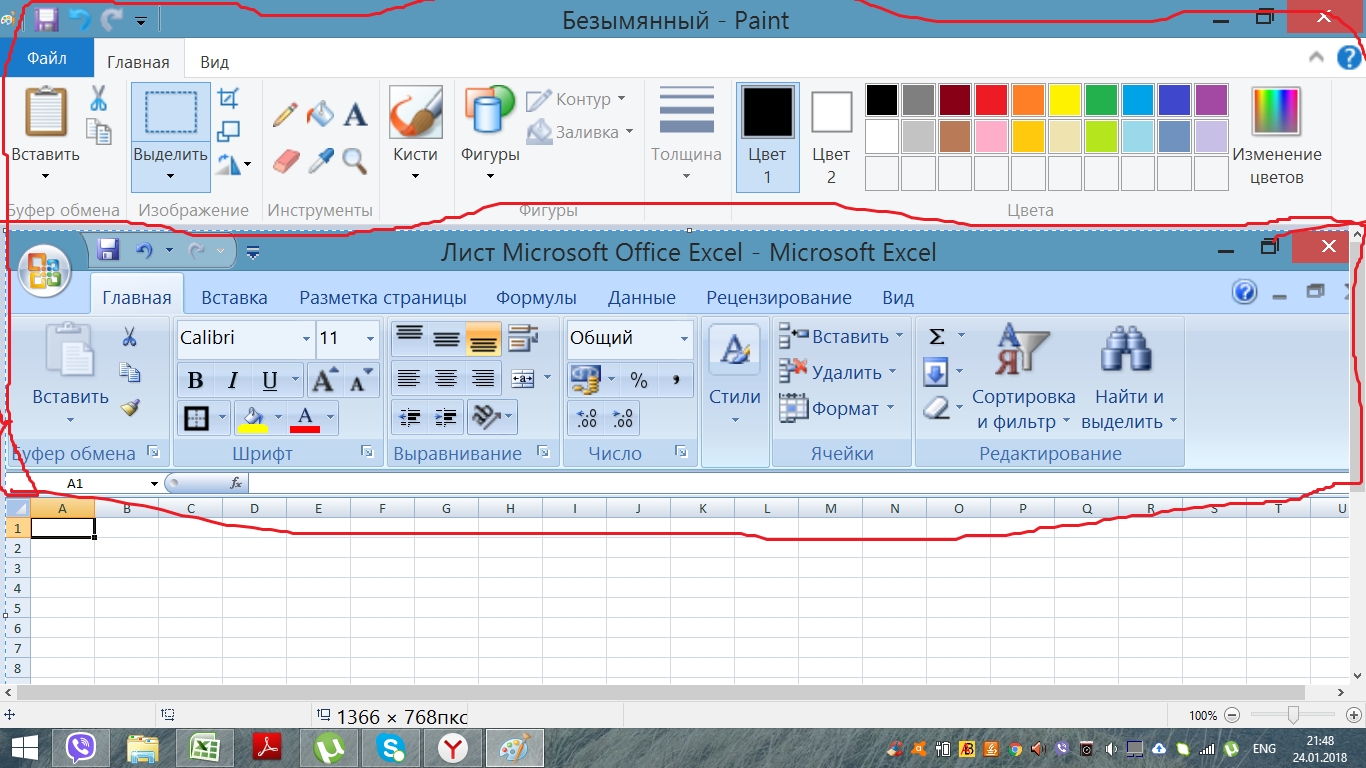Toggle Italic formatting in Excel
This screenshot has height=768, width=1366.
(232, 380)
